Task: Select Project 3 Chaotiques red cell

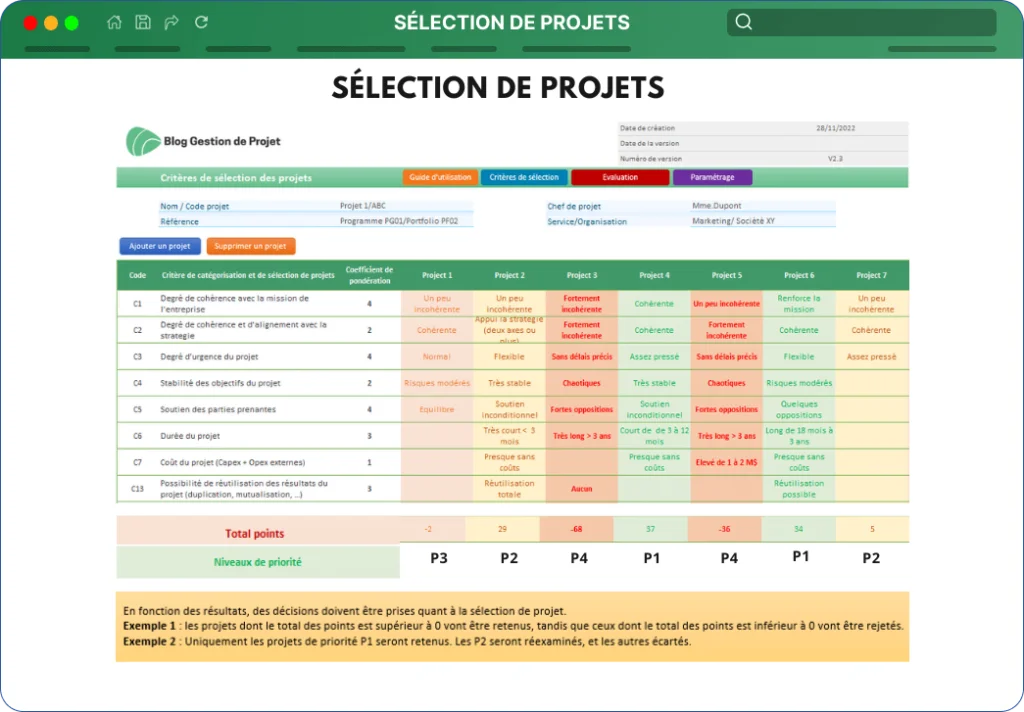Action: (x=581, y=383)
